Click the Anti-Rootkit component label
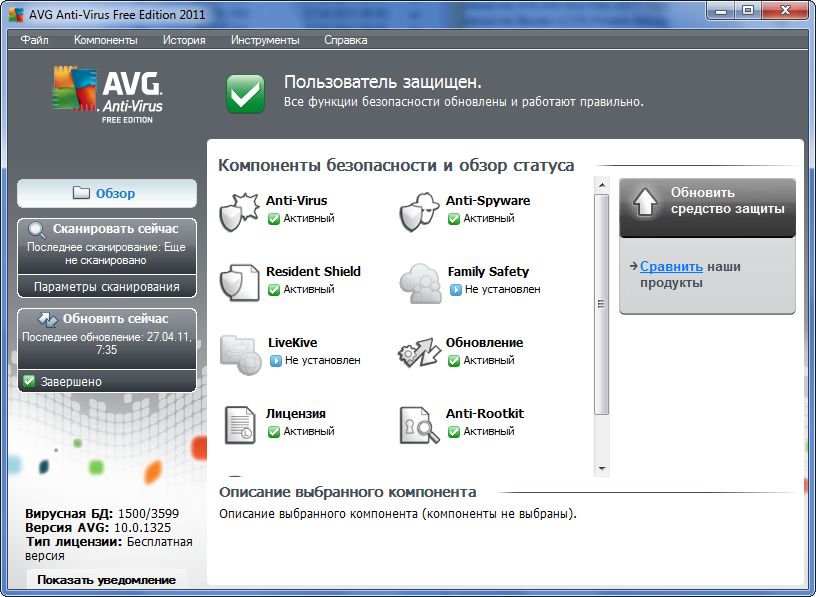 [x=484, y=413]
